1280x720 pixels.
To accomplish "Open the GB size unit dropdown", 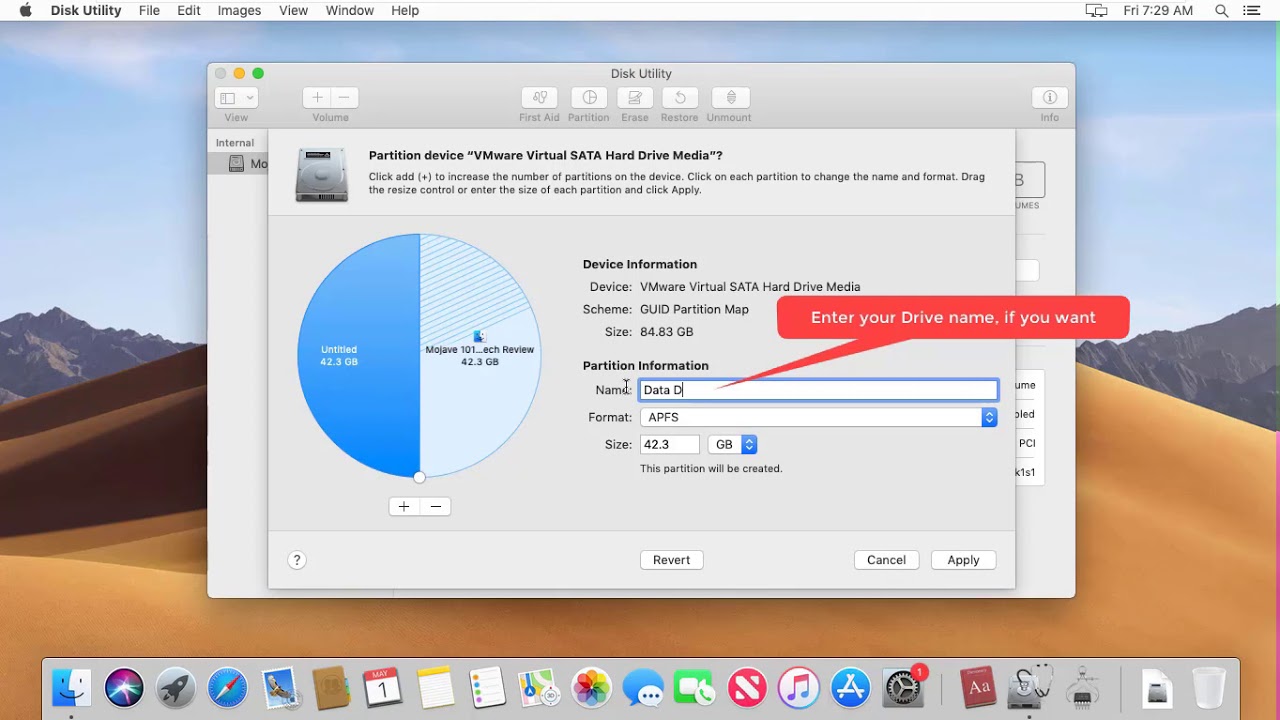I will pyautogui.click(x=732, y=444).
